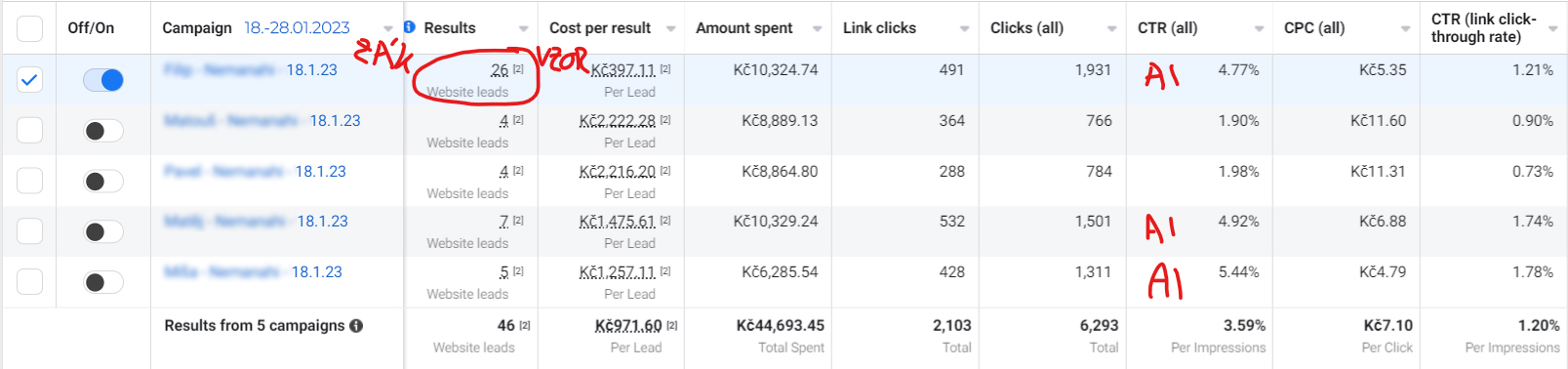
Task: Click footnote [2] icon beside Kč971.60 total cost
Action: tap(672, 325)
